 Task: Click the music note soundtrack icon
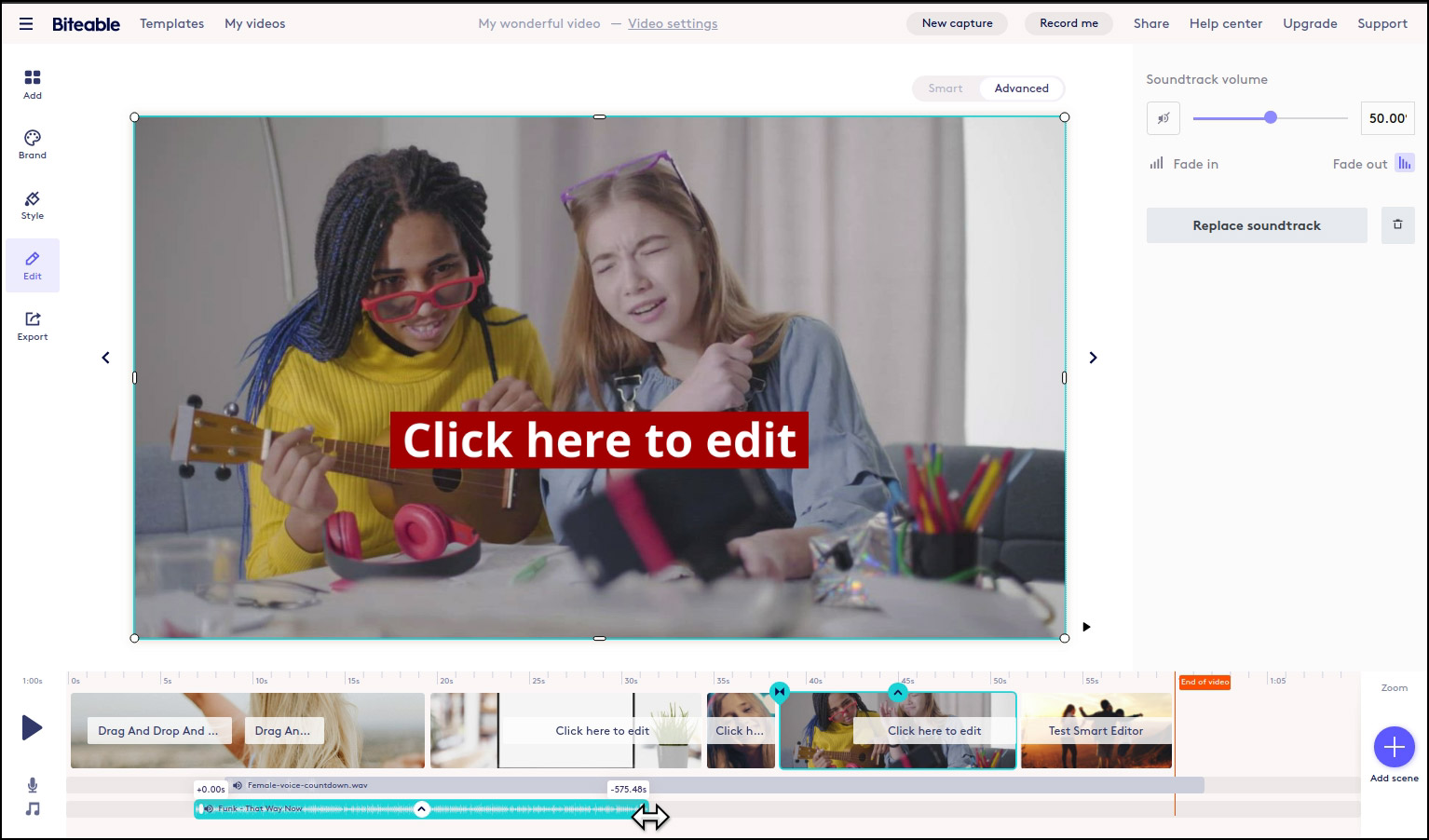(33, 808)
